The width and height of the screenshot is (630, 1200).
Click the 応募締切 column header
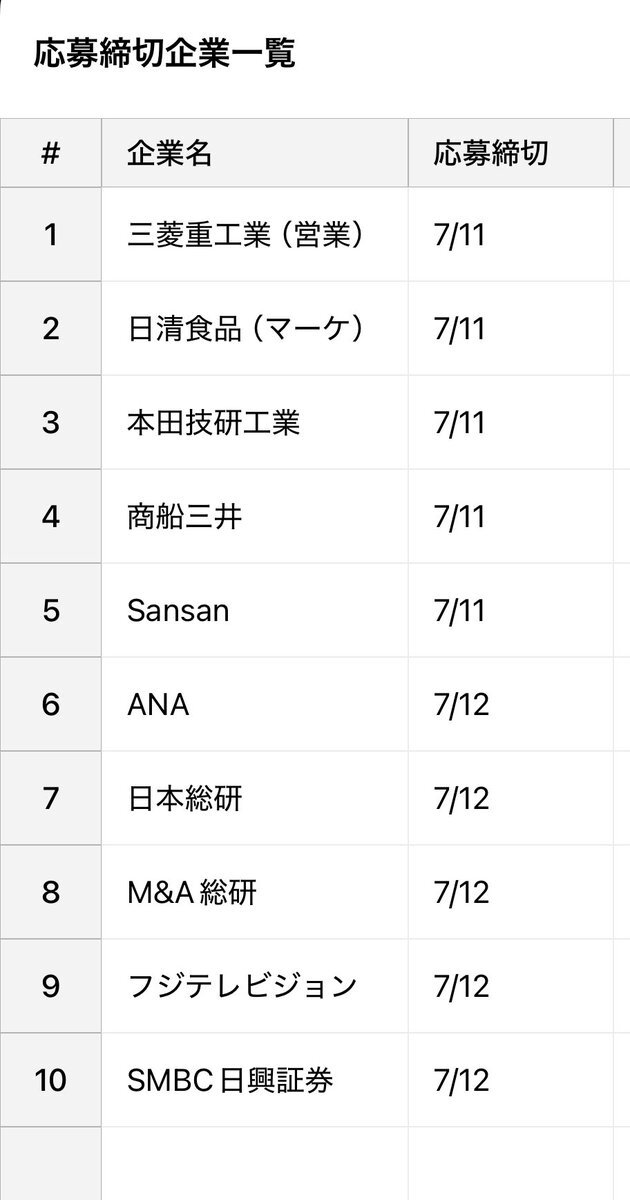coord(511,153)
